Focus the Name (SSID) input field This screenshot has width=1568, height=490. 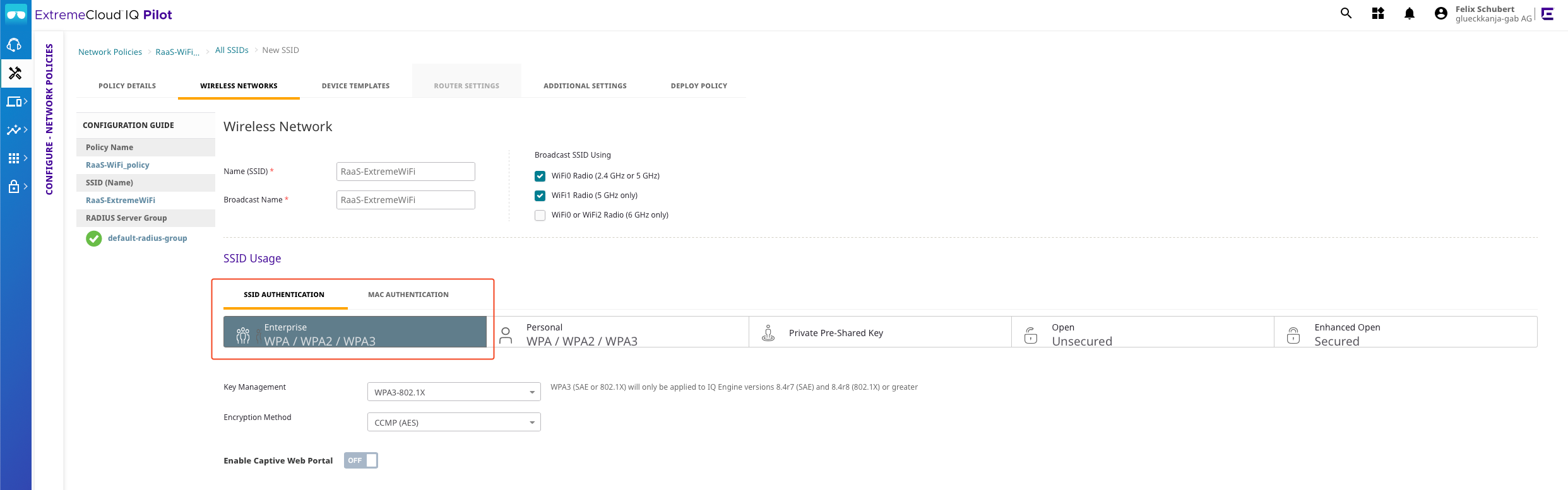tap(406, 172)
